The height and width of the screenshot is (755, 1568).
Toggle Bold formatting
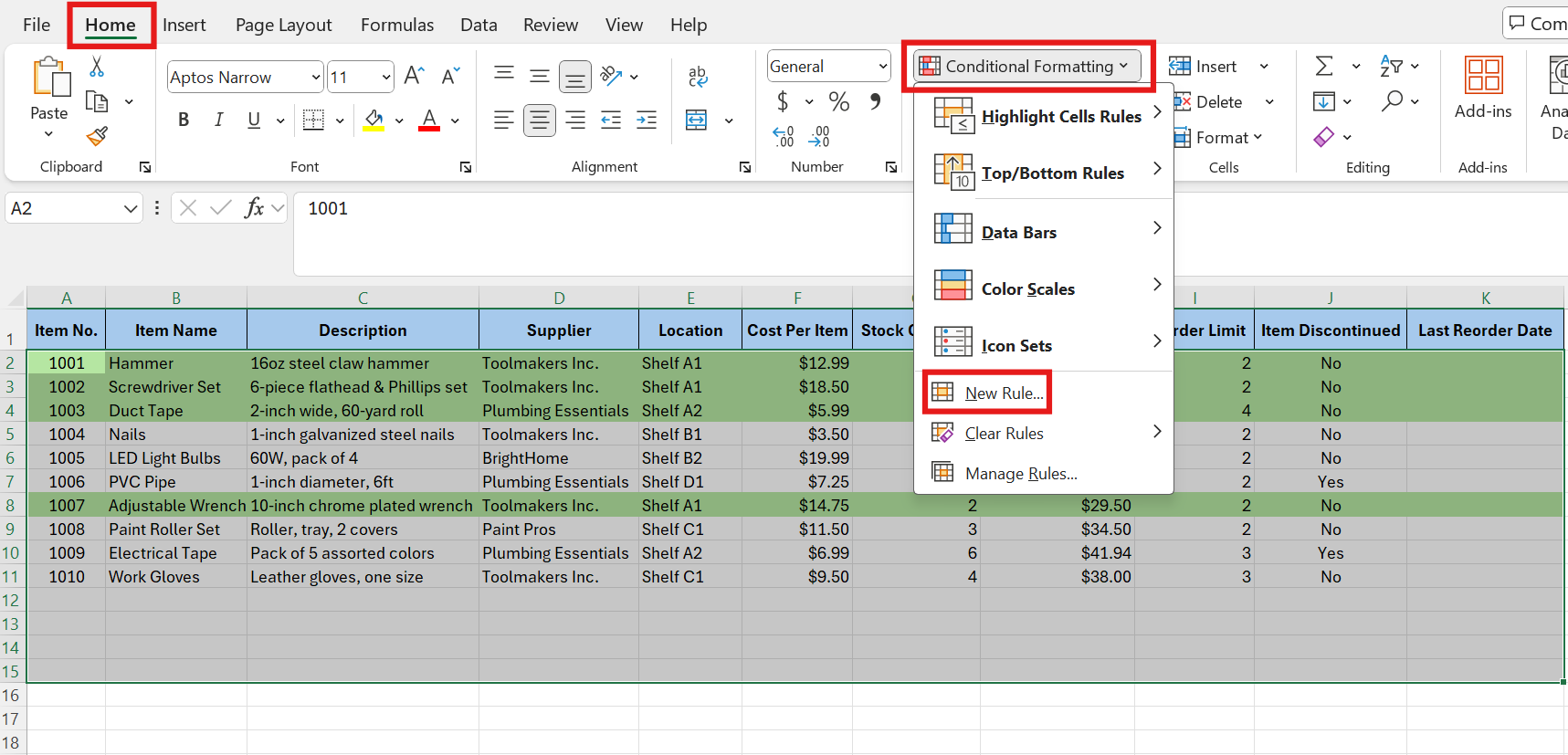tap(184, 121)
